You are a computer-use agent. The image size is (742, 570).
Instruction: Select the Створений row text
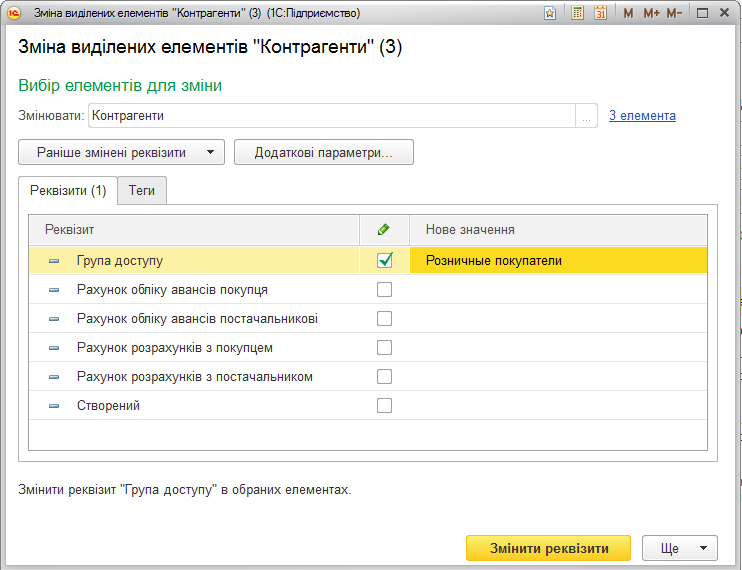(108, 406)
